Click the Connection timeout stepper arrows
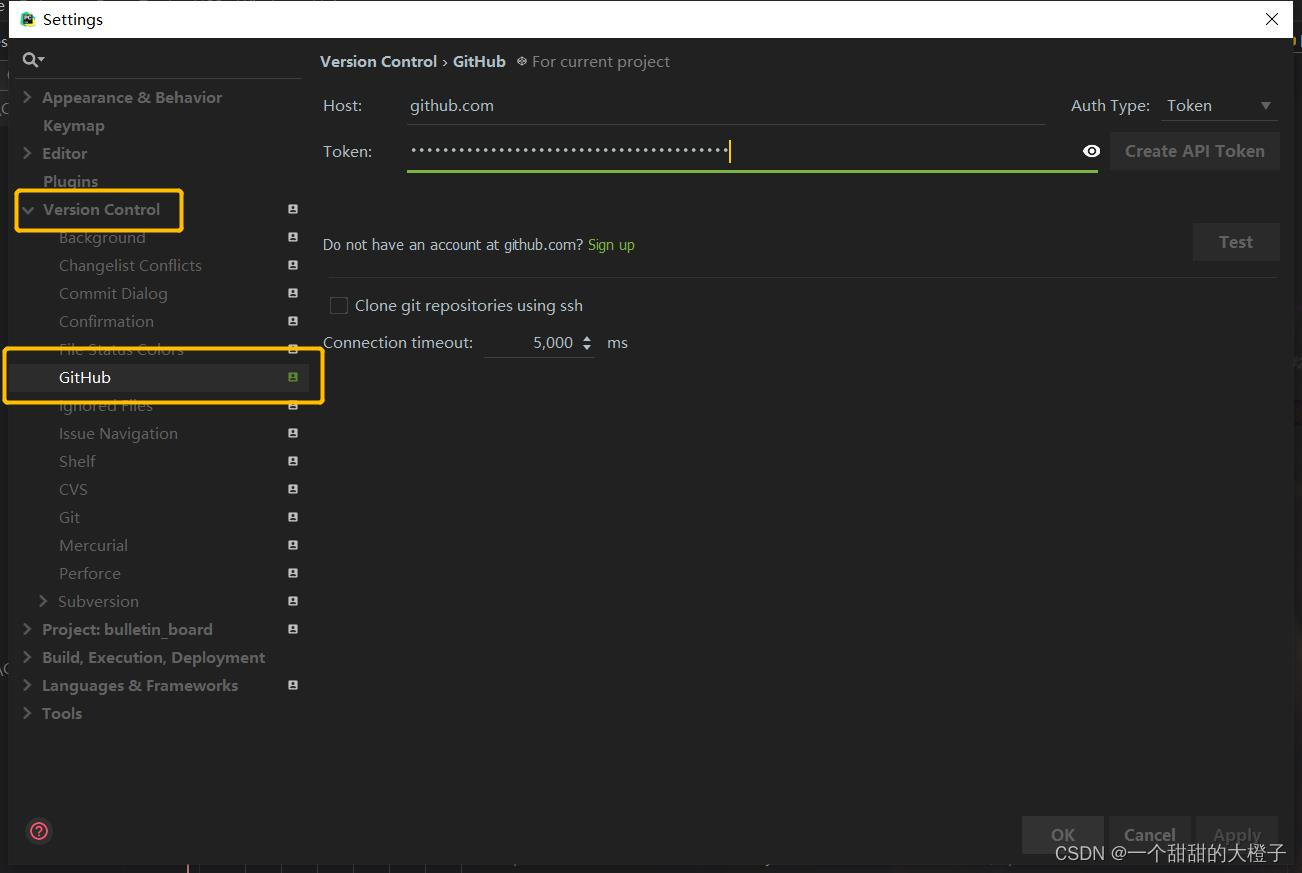The height and width of the screenshot is (873, 1302). pyautogui.click(x=587, y=343)
